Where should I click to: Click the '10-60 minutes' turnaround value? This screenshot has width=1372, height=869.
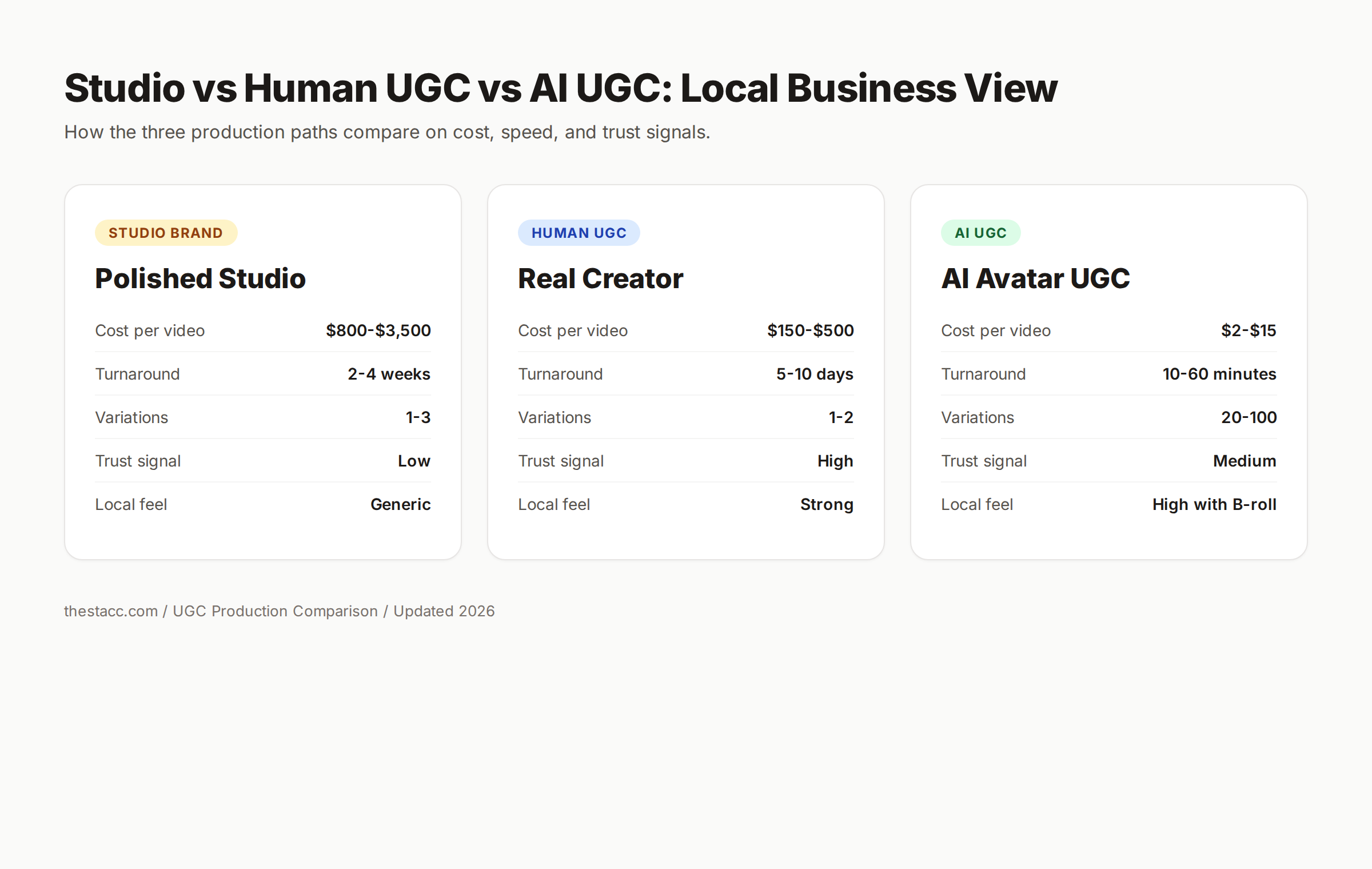(x=1219, y=374)
